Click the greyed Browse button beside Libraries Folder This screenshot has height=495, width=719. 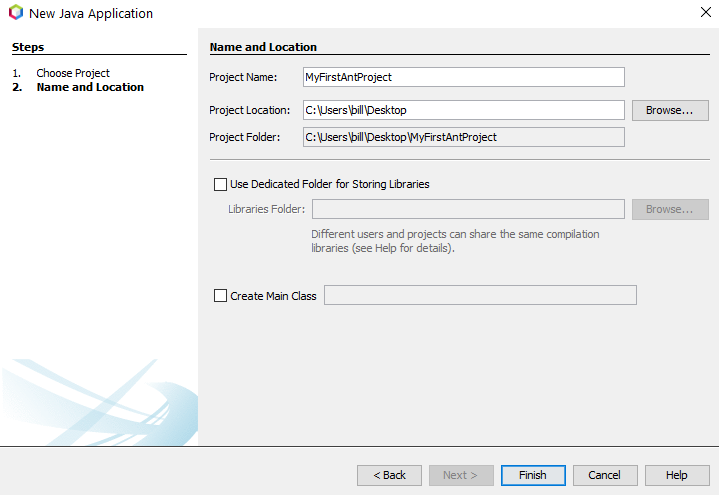(x=670, y=209)
